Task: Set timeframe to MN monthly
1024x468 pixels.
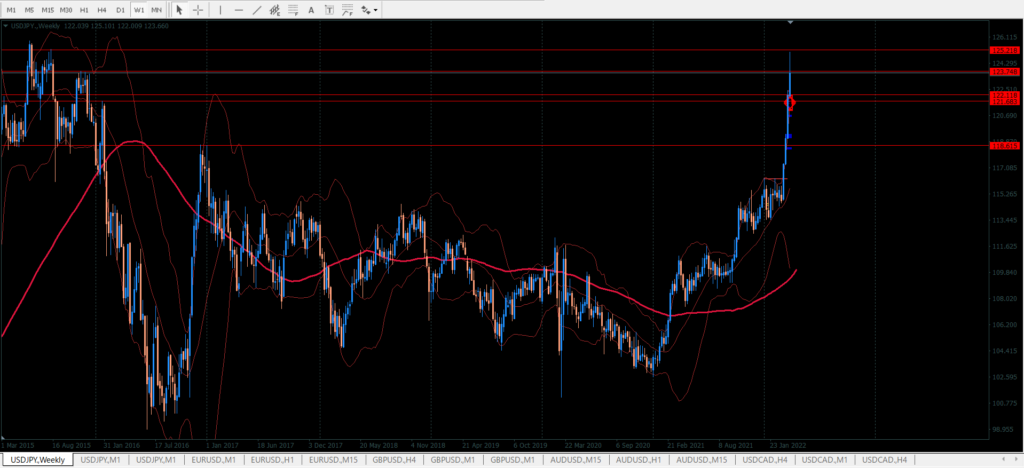Action: [x=157, y=9]
